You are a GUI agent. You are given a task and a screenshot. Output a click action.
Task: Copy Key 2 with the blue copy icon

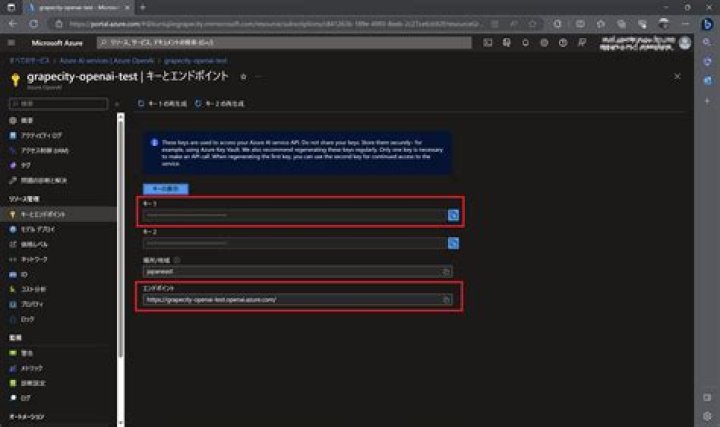coord(453,242)
